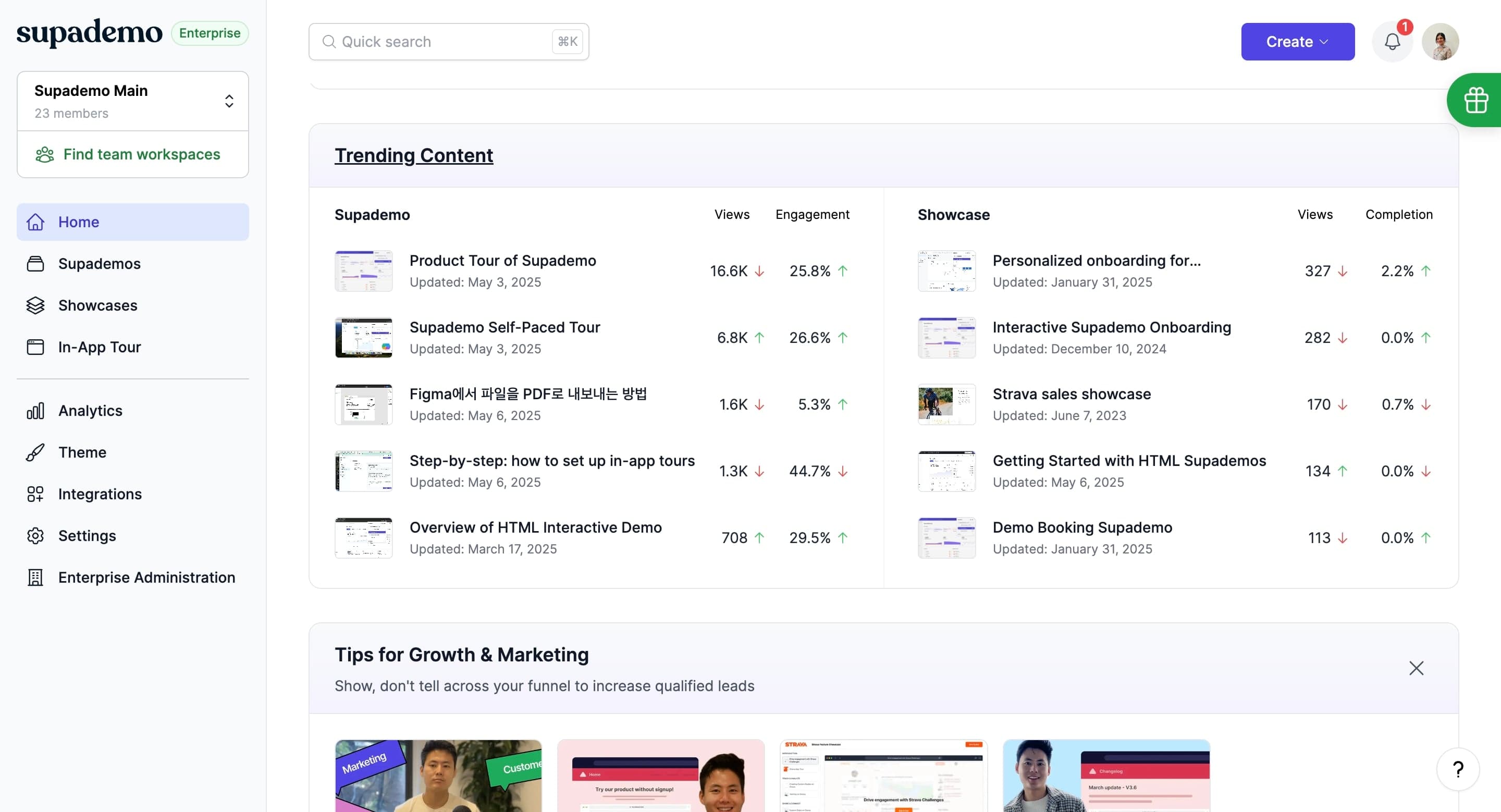
Task: Click the Analytics bar chart icon
Action: coord(35,411)
